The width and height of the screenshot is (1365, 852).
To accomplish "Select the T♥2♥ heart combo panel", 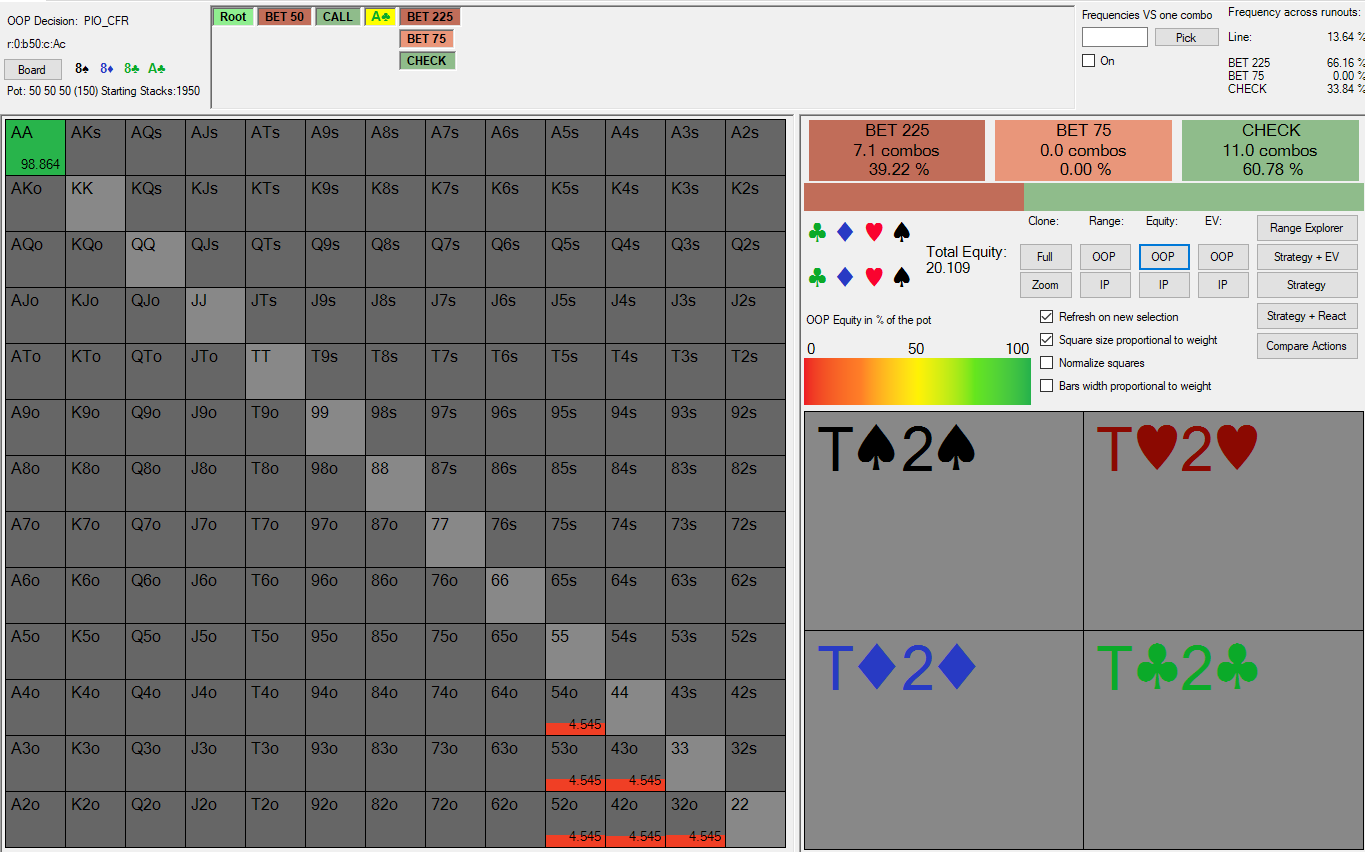I will point(1223,521).
